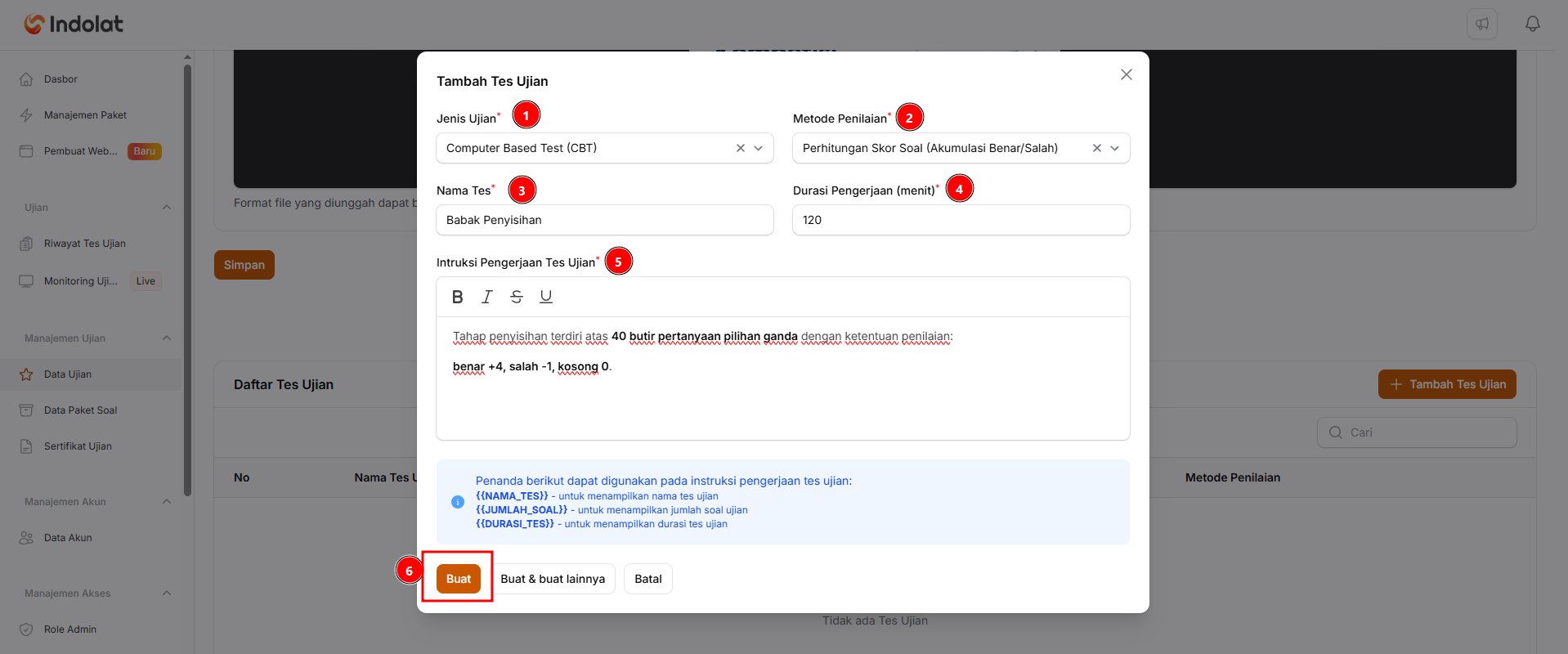Image resolution: width=1568 pixels, height=654 pixels.
Task: Click the Pembuat Web browser icon
Action: pos(26,151)
